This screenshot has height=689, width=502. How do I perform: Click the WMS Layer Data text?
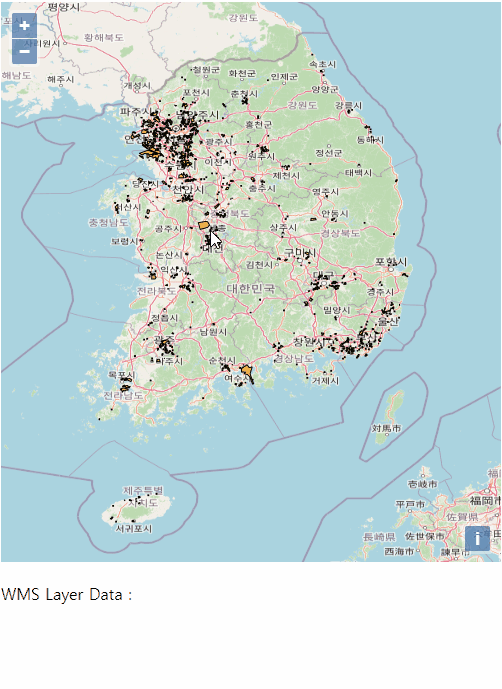(x=67, y=595)
